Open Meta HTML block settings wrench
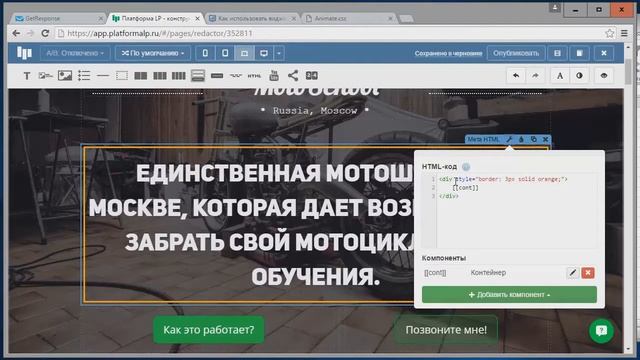This screenshot has height=360, width=640. 509,139
